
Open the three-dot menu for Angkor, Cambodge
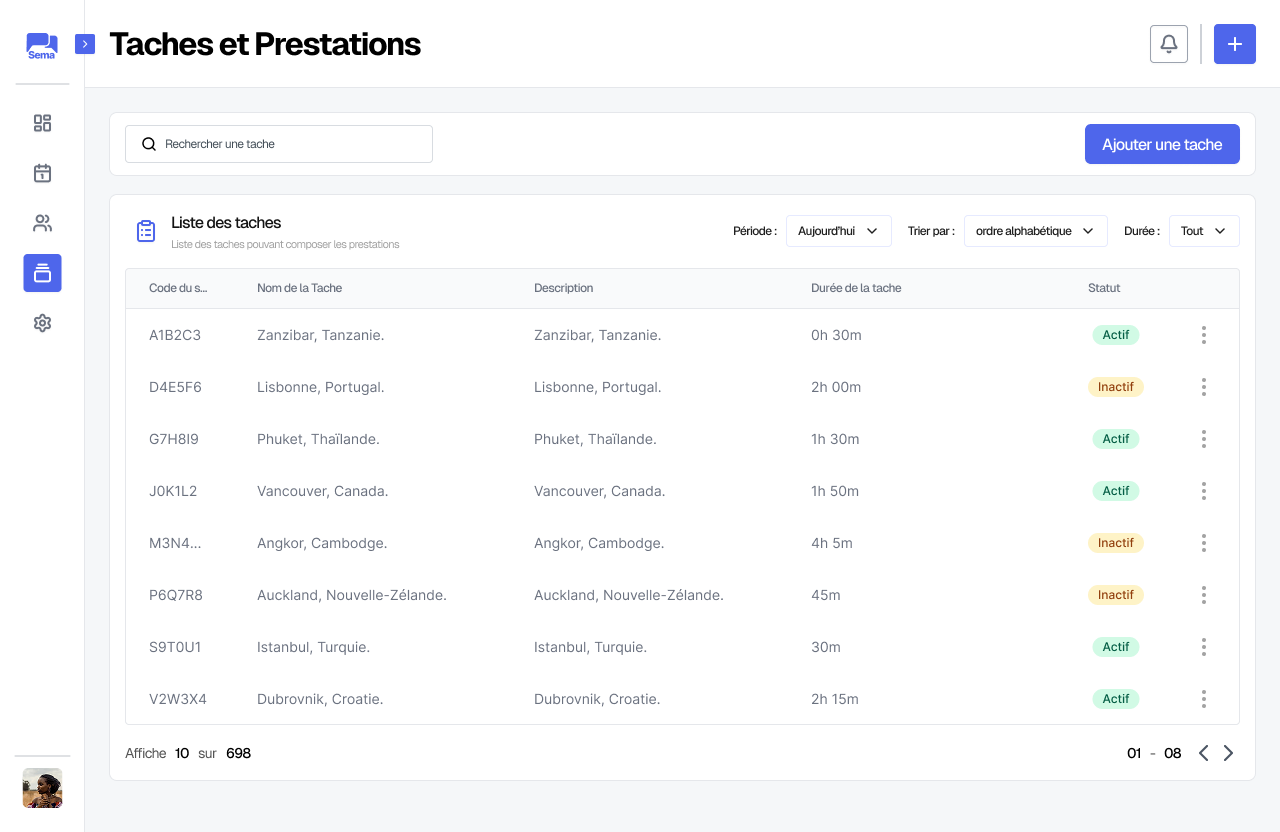[x=1204, y=543]
